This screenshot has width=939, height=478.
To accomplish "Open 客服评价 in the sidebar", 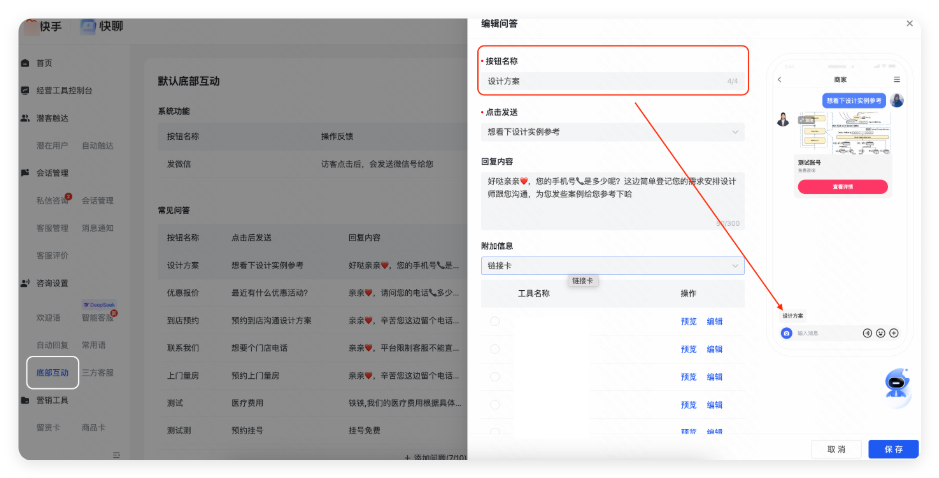I will click(52, 255).
